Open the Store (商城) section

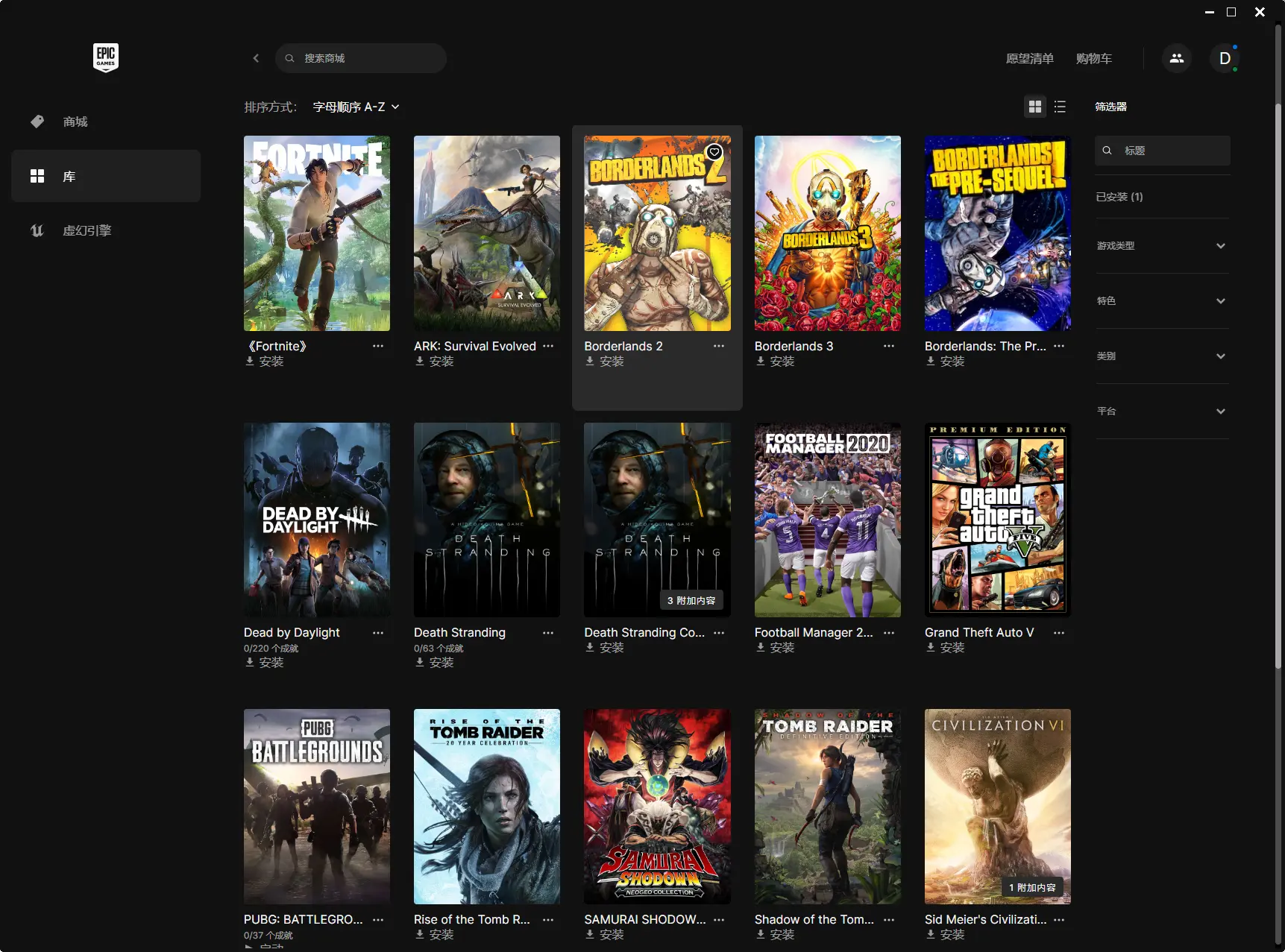click(106, 122)
